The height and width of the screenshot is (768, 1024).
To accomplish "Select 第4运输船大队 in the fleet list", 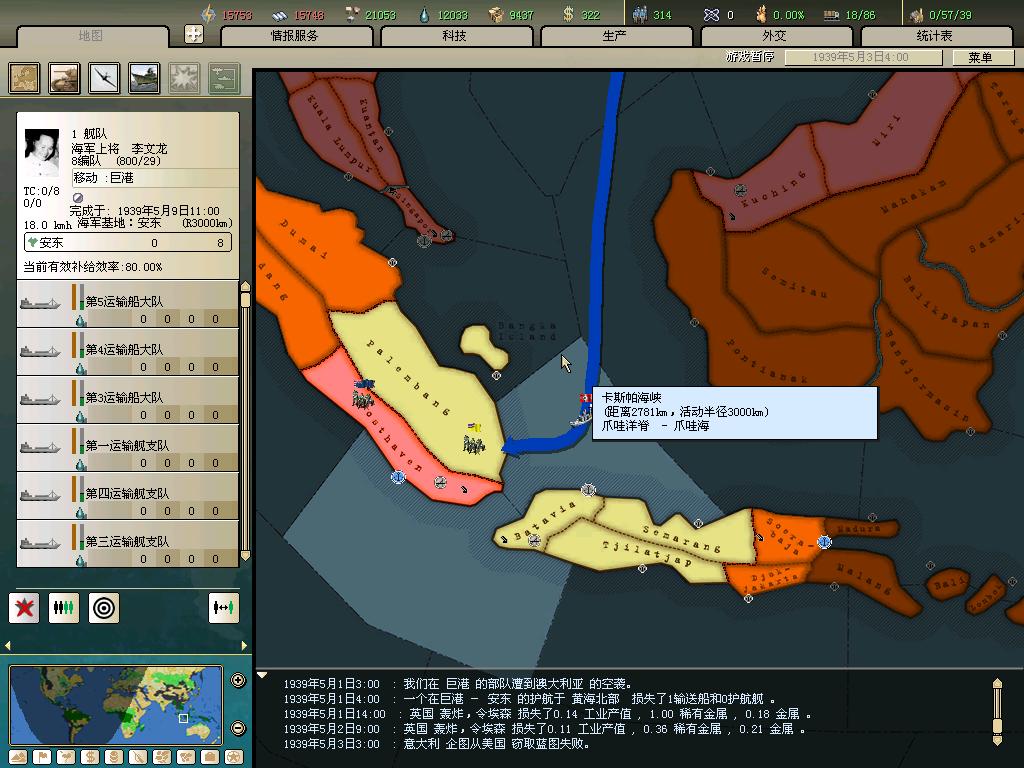I will [x=127, y=352].
